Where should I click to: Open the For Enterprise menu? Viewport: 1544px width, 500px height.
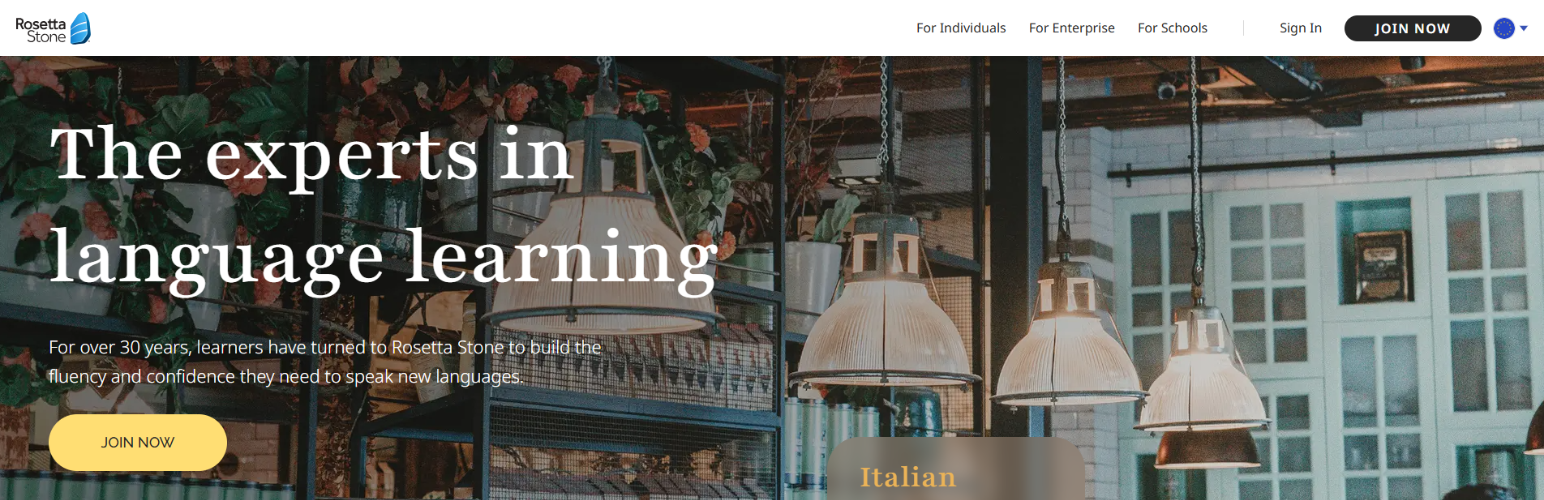click(1072, 28)
